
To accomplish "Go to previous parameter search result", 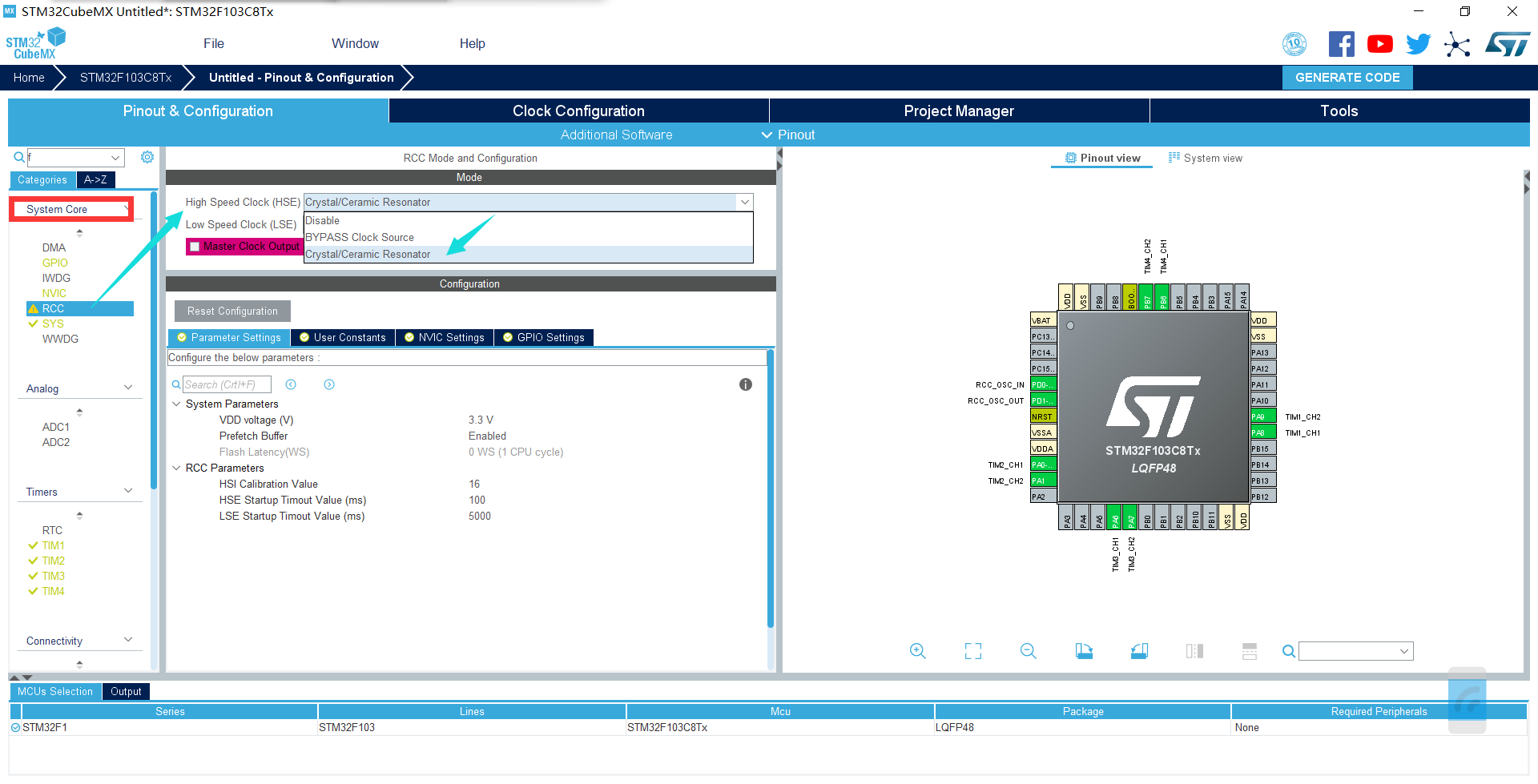I will pyautogui.click(x=291, y=384).
